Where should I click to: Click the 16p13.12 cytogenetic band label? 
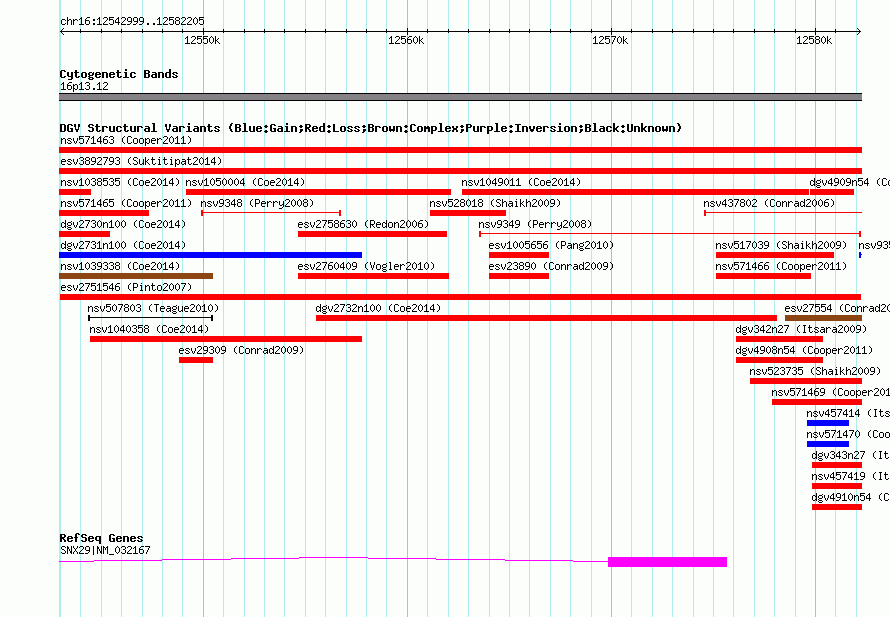click(84, 86)
